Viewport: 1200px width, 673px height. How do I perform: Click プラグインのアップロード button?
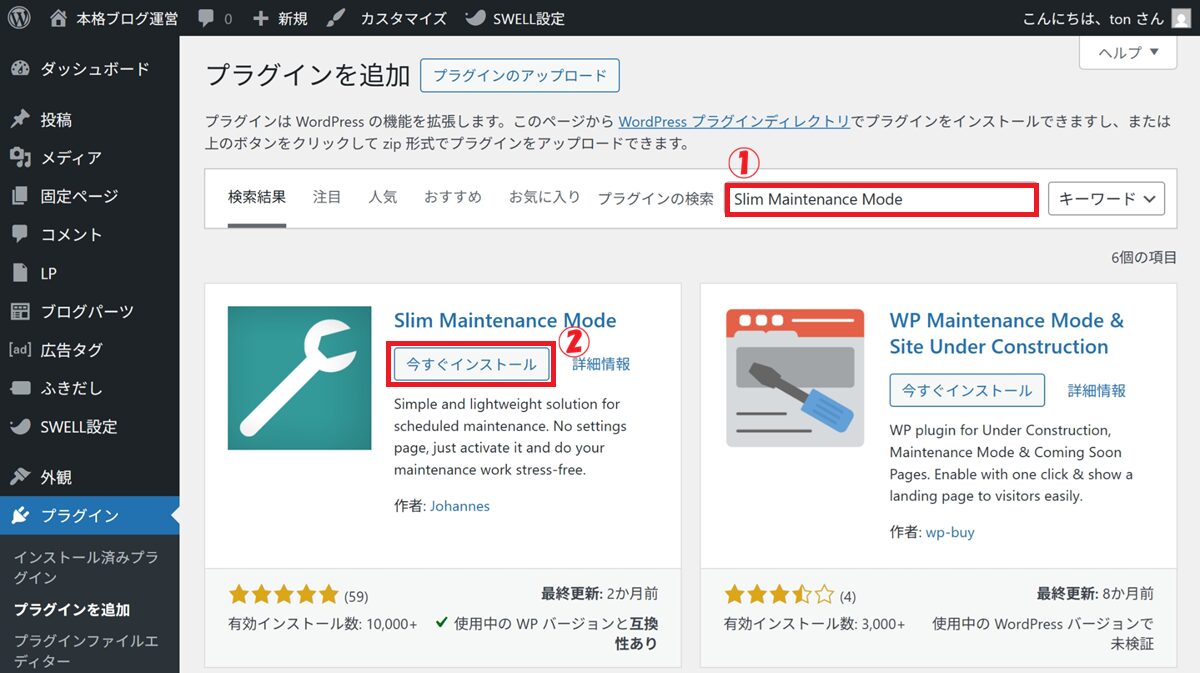(x=519, y=75)
